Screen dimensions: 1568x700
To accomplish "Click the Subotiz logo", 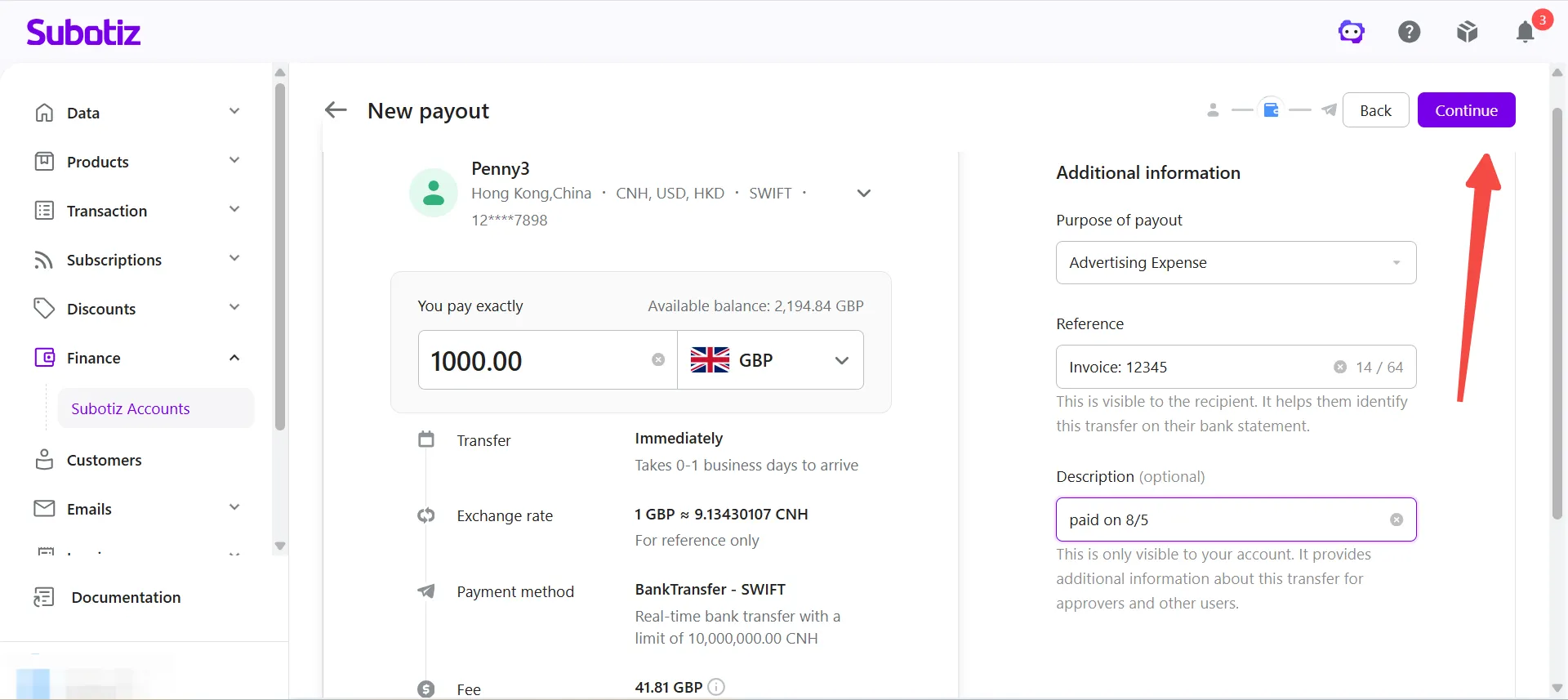I will (83, 32).
